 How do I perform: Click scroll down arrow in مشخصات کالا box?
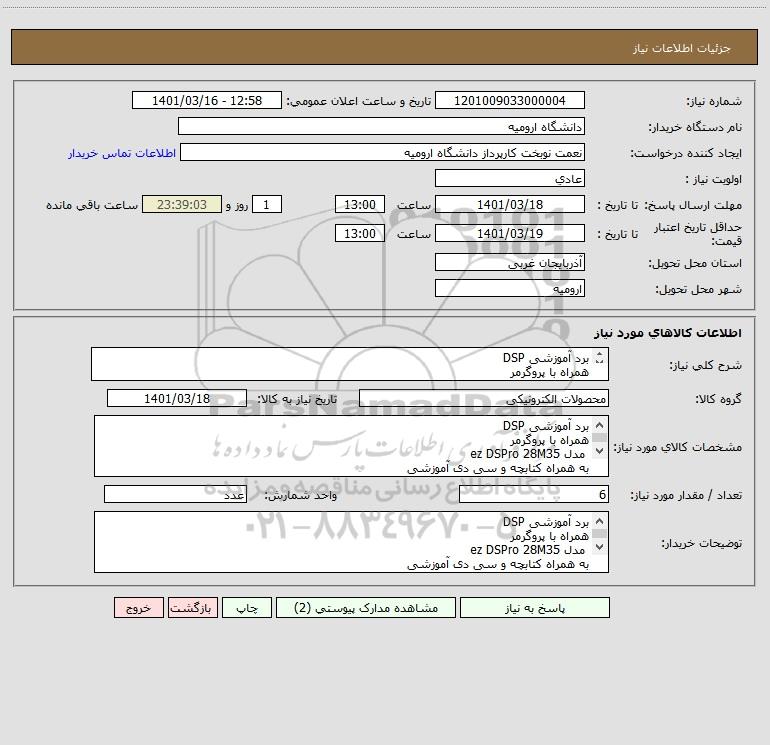pyautogui.click(x=599, y=450)
